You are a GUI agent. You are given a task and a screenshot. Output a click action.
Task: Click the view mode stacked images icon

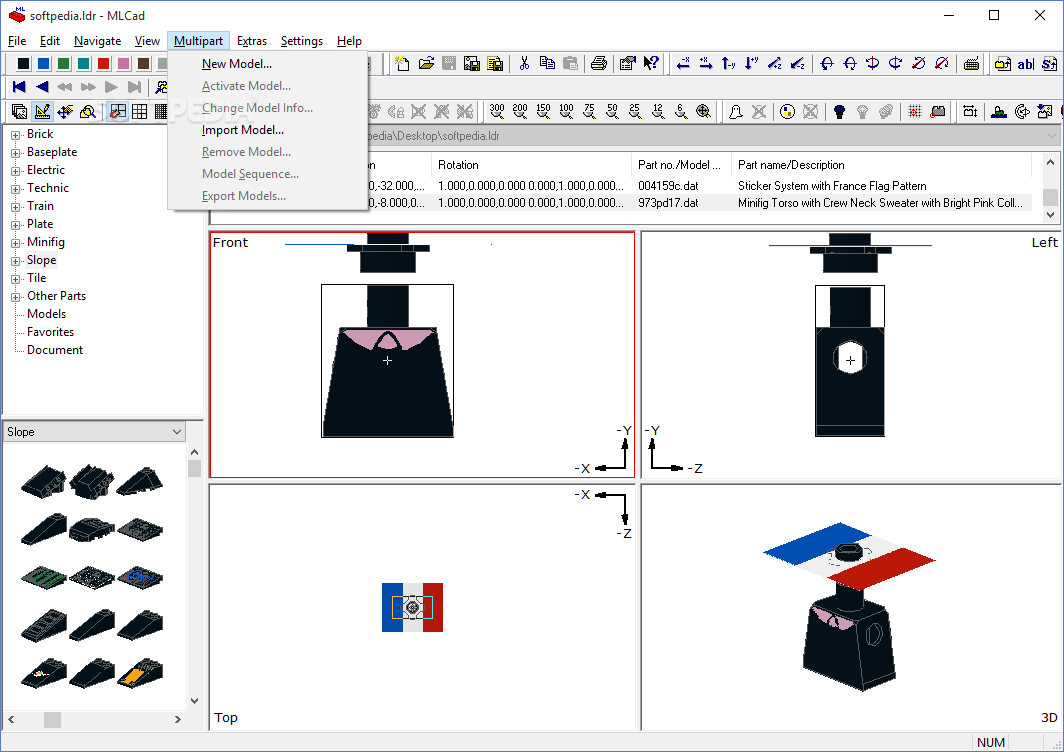19,111
